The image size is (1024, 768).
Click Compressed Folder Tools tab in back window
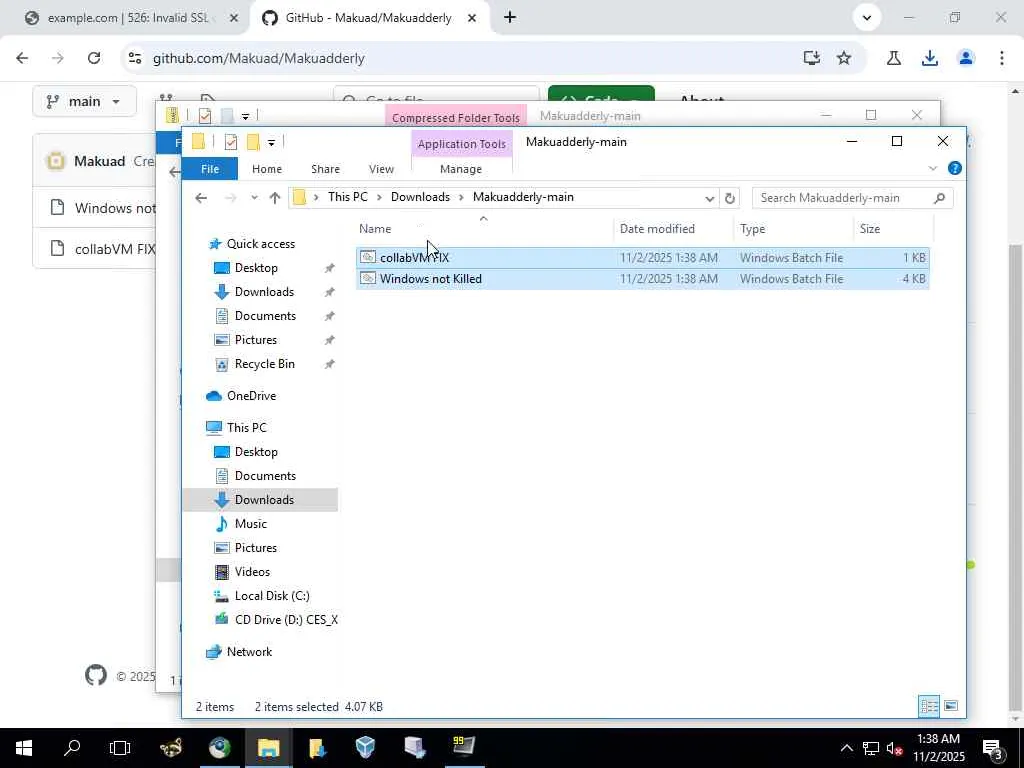(456, 118)
